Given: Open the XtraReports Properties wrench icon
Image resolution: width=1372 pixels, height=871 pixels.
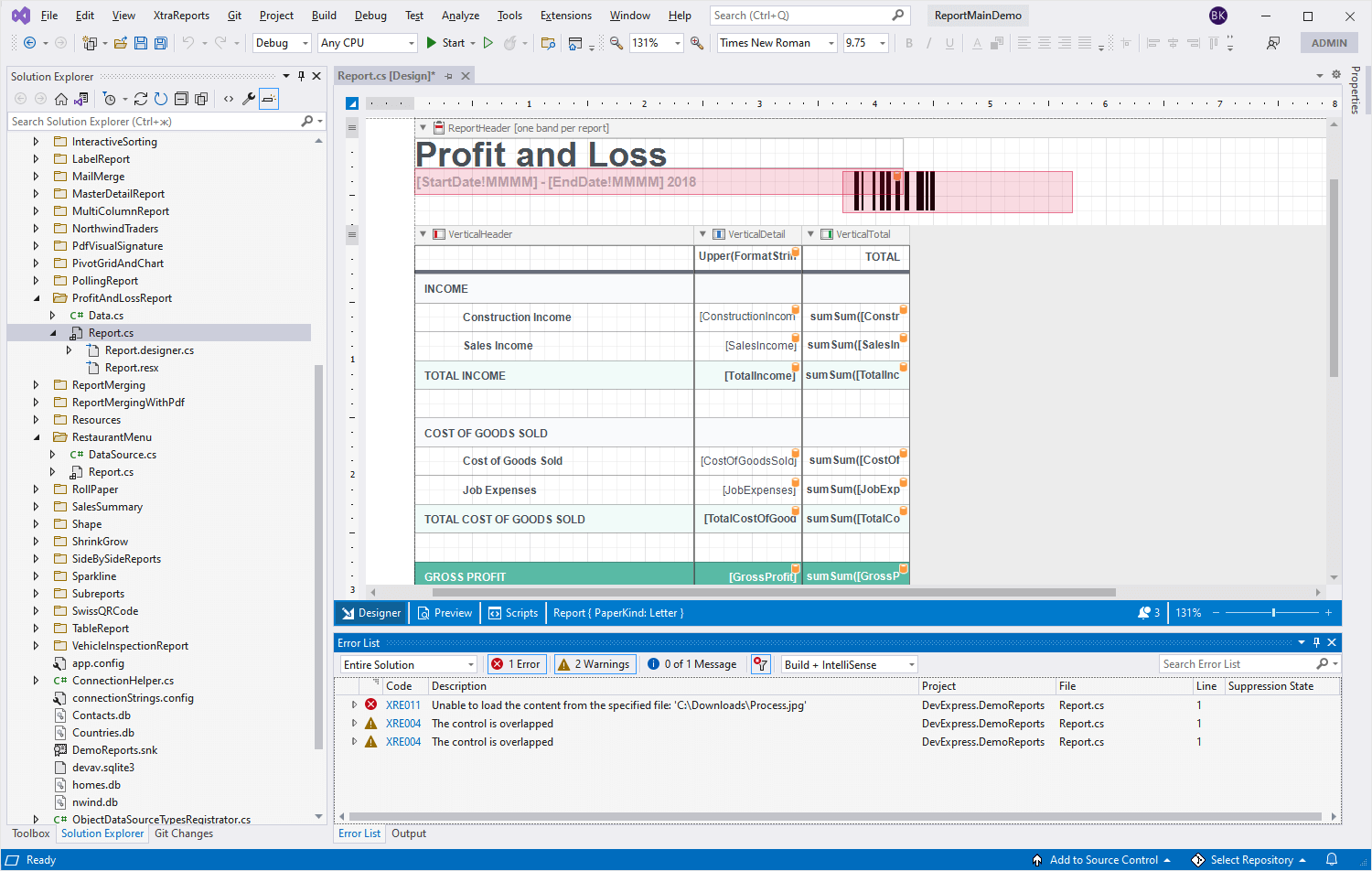Looking at the screenshot, I should [248, 99].
